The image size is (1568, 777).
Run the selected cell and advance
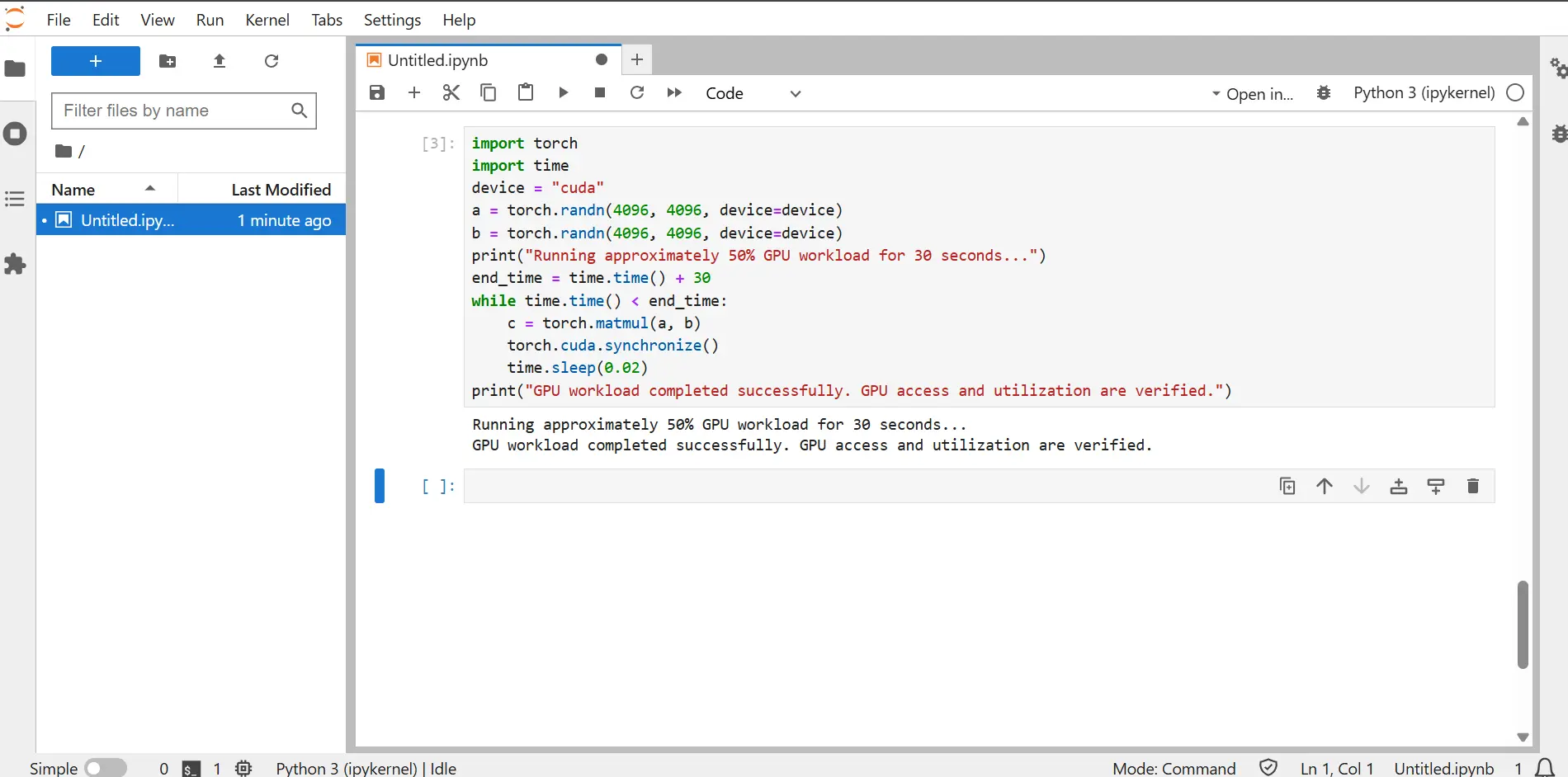[563, 92]
